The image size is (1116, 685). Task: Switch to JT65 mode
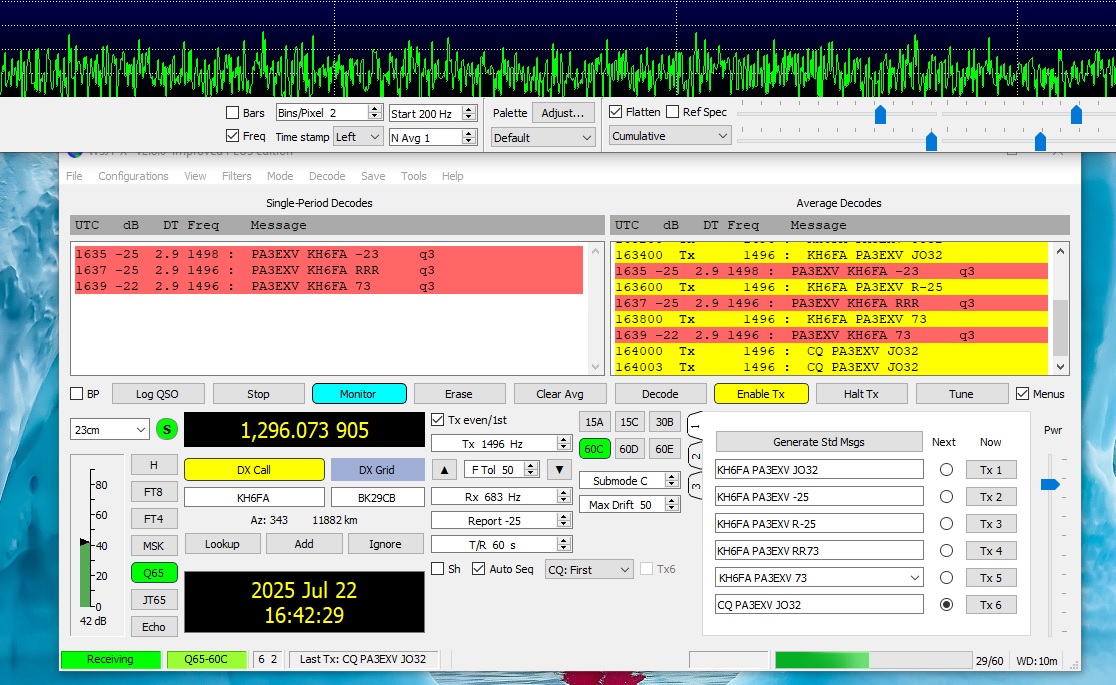click(154, 600)
